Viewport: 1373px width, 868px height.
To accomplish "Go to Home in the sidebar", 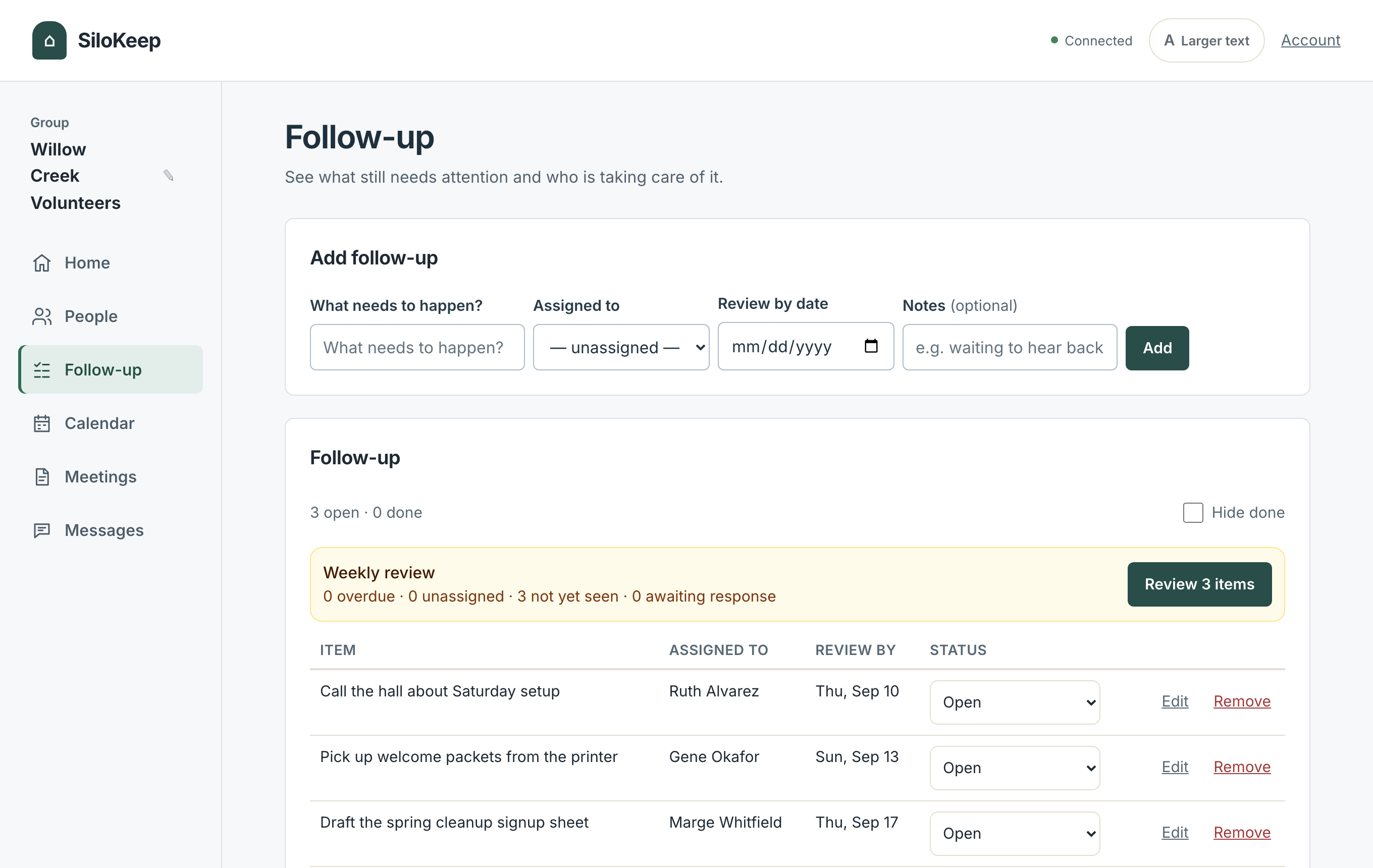I will point(111,263).
